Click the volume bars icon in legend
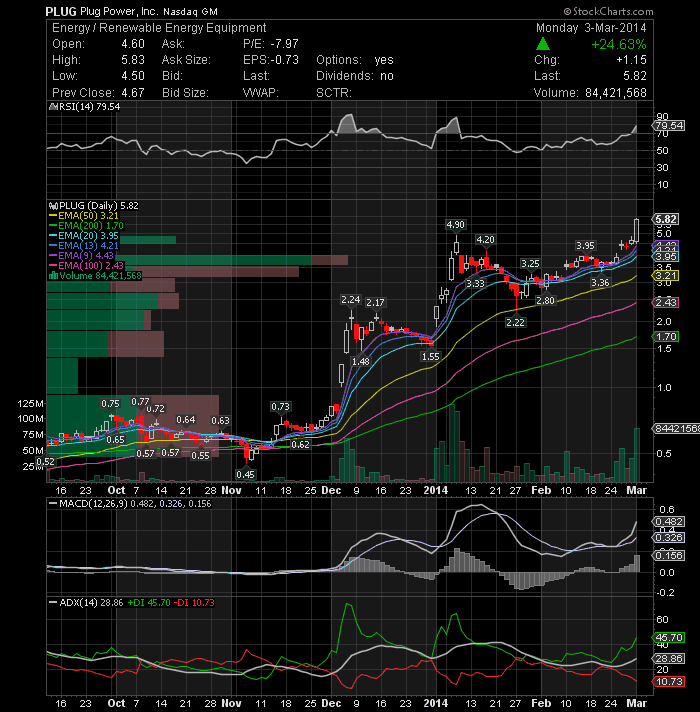This screenshot has height=712, width=700. [x=53, y=276]
